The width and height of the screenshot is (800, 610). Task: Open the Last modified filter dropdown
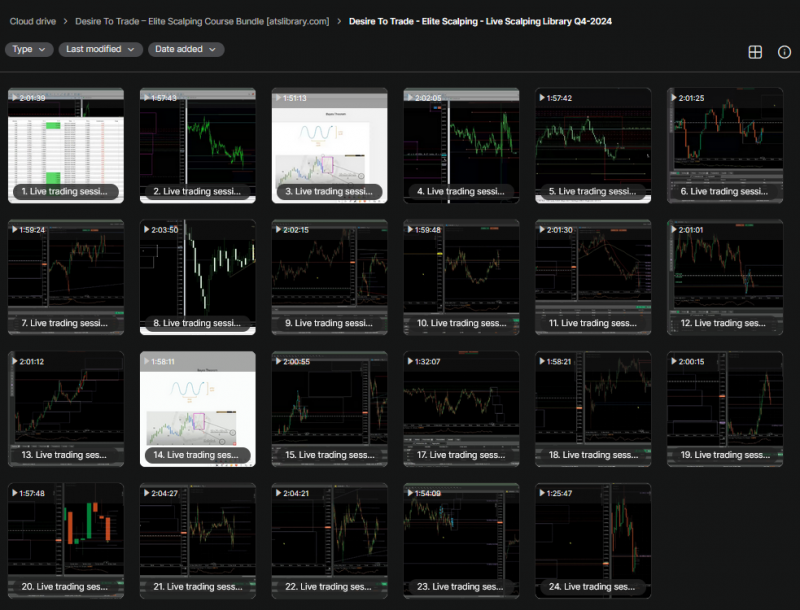[101, 49]
